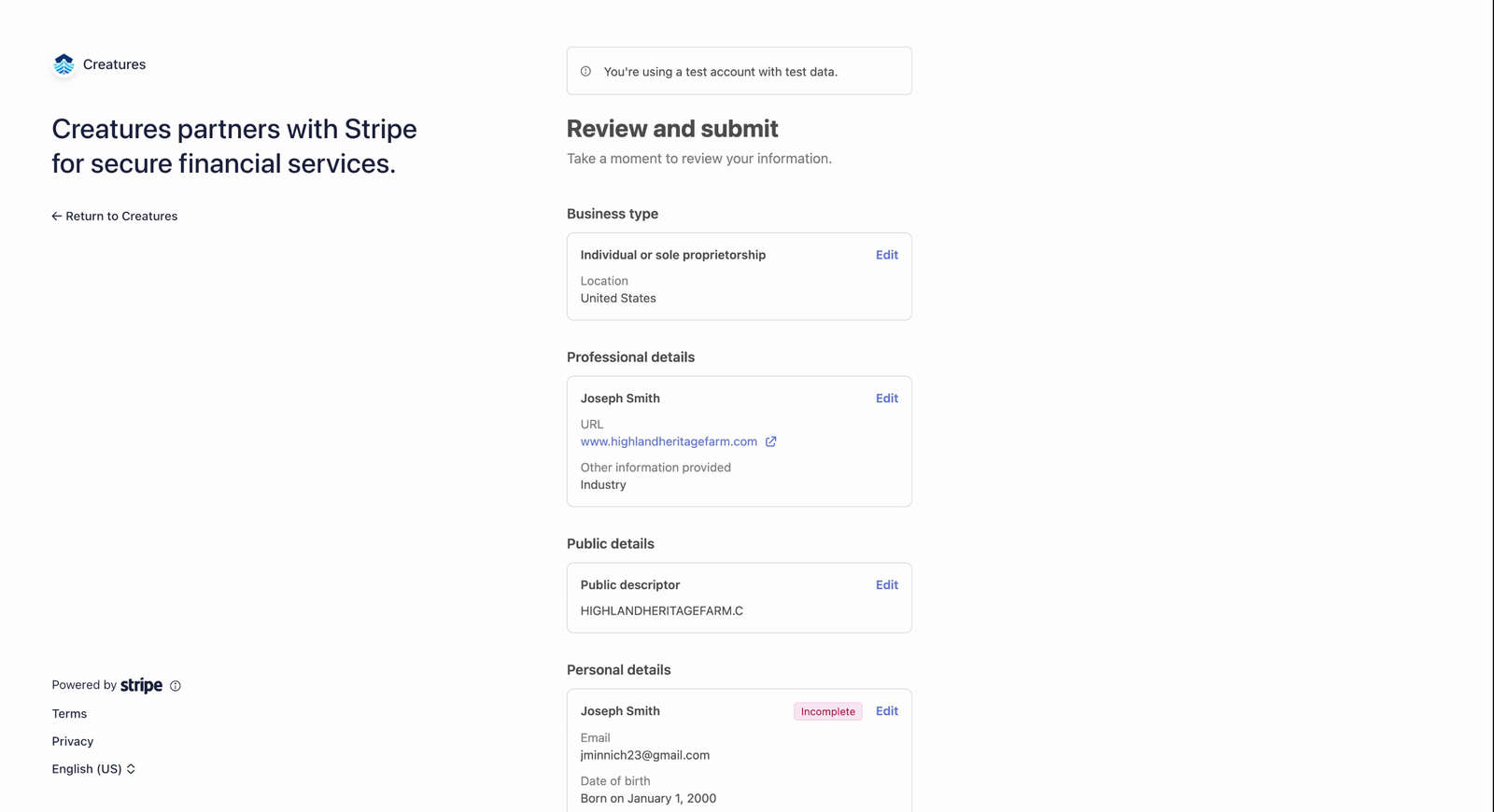The width and height of the screenshot is (1494, 812).
Task: Click the info icon beside Stripe logo
Action: pyautogui.click(x=176, y=686)
